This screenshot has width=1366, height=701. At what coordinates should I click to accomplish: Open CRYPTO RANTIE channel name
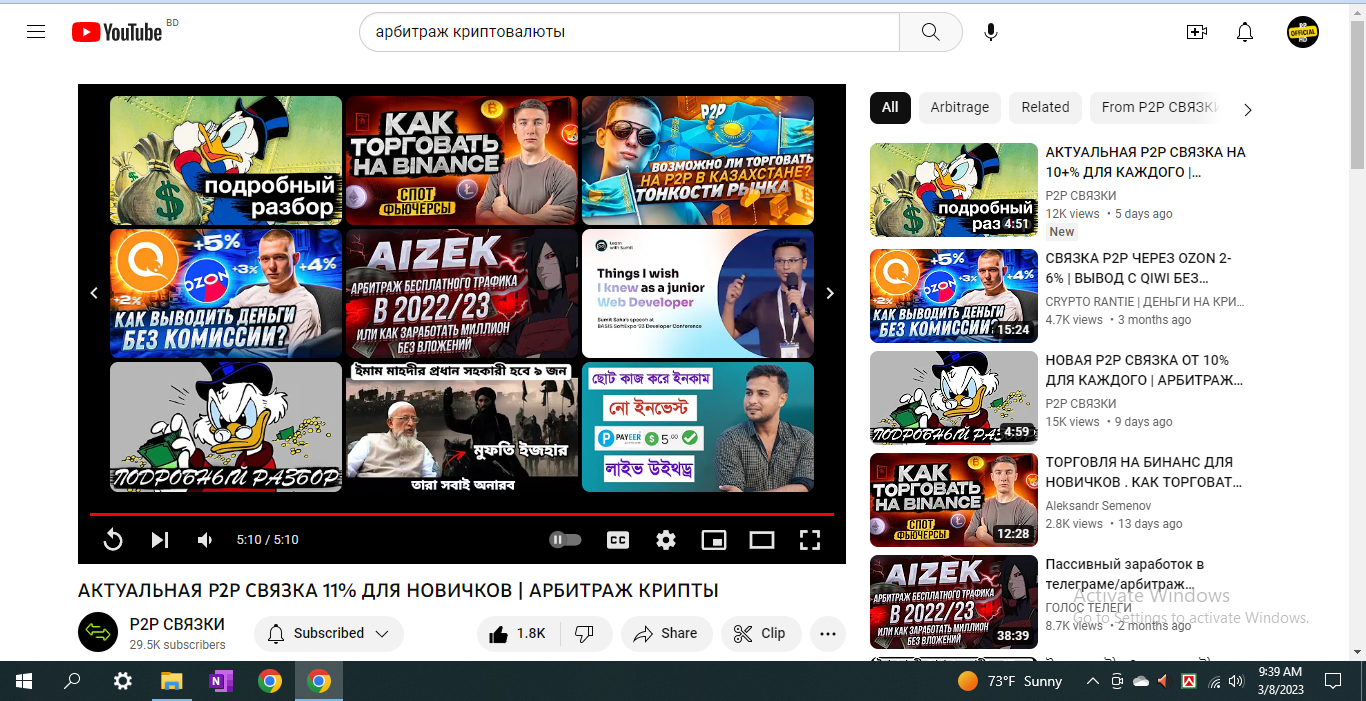(x=1145, y=301)
